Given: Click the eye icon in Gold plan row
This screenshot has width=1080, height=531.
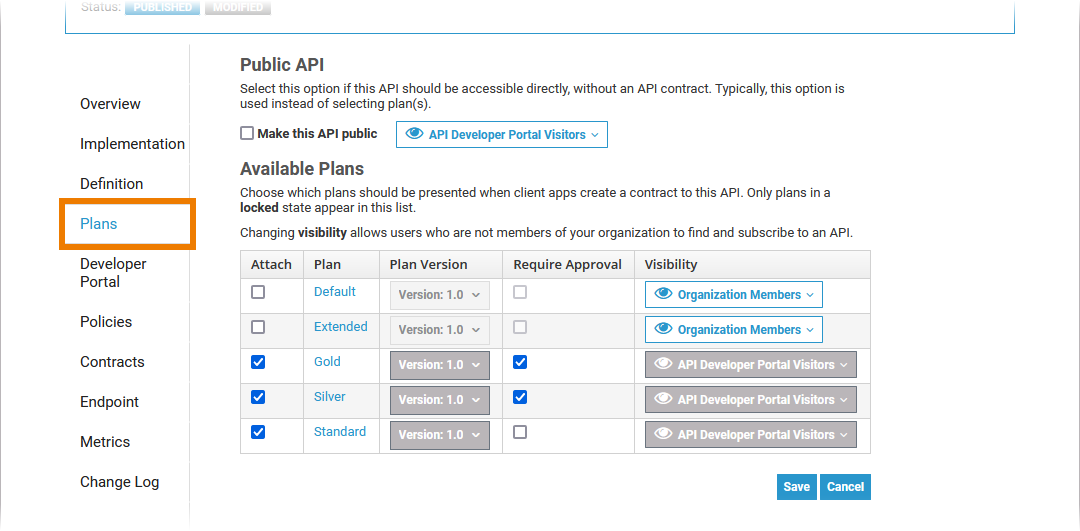Looking at the screenshot, I should click(663, 364).
